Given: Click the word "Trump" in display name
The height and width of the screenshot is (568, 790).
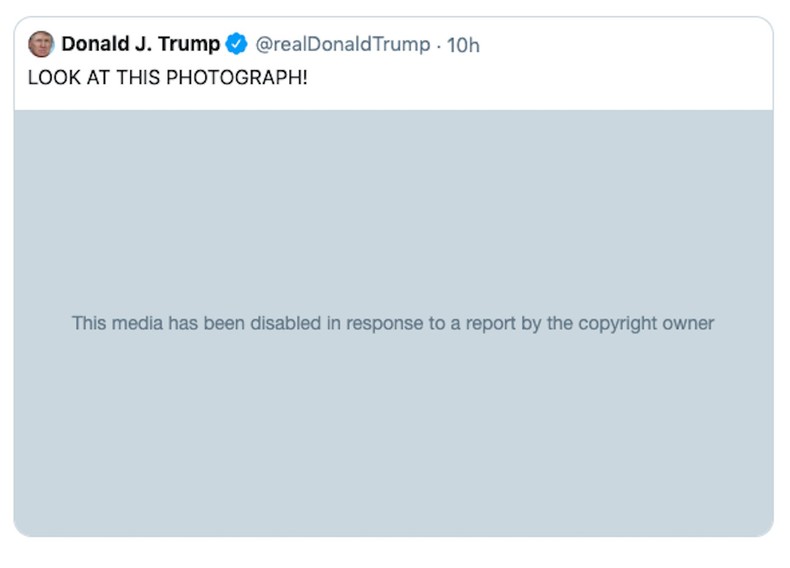Looking at the screenshot, I should point(189,44).
